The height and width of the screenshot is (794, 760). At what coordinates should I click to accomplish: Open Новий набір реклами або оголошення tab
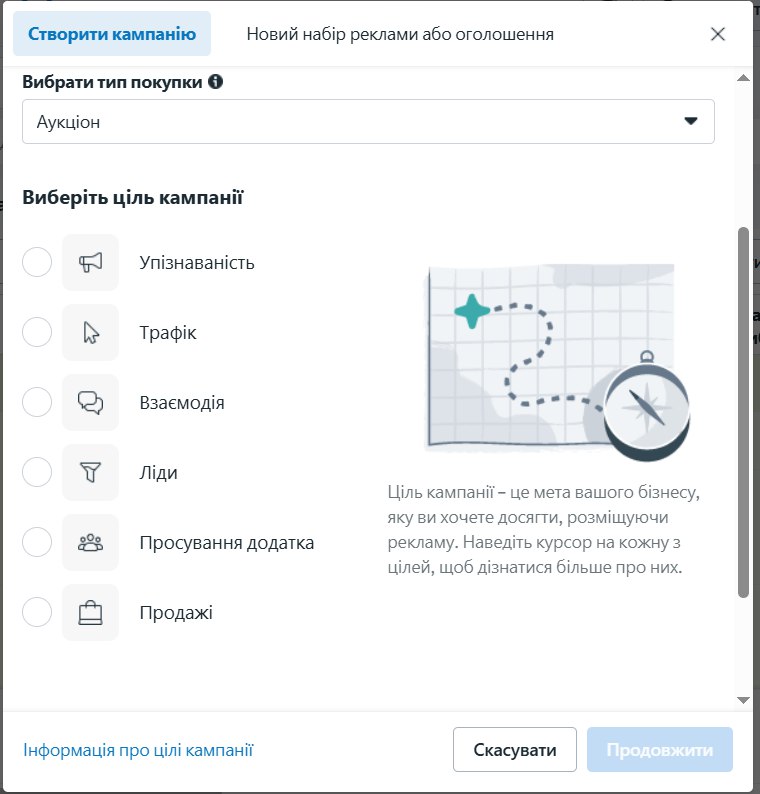pos(400,34)
